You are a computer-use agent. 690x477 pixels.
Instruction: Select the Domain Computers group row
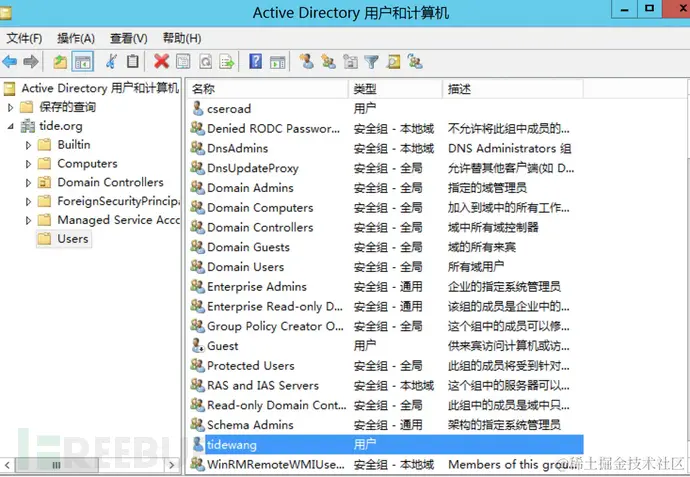(x=387, y=207)
